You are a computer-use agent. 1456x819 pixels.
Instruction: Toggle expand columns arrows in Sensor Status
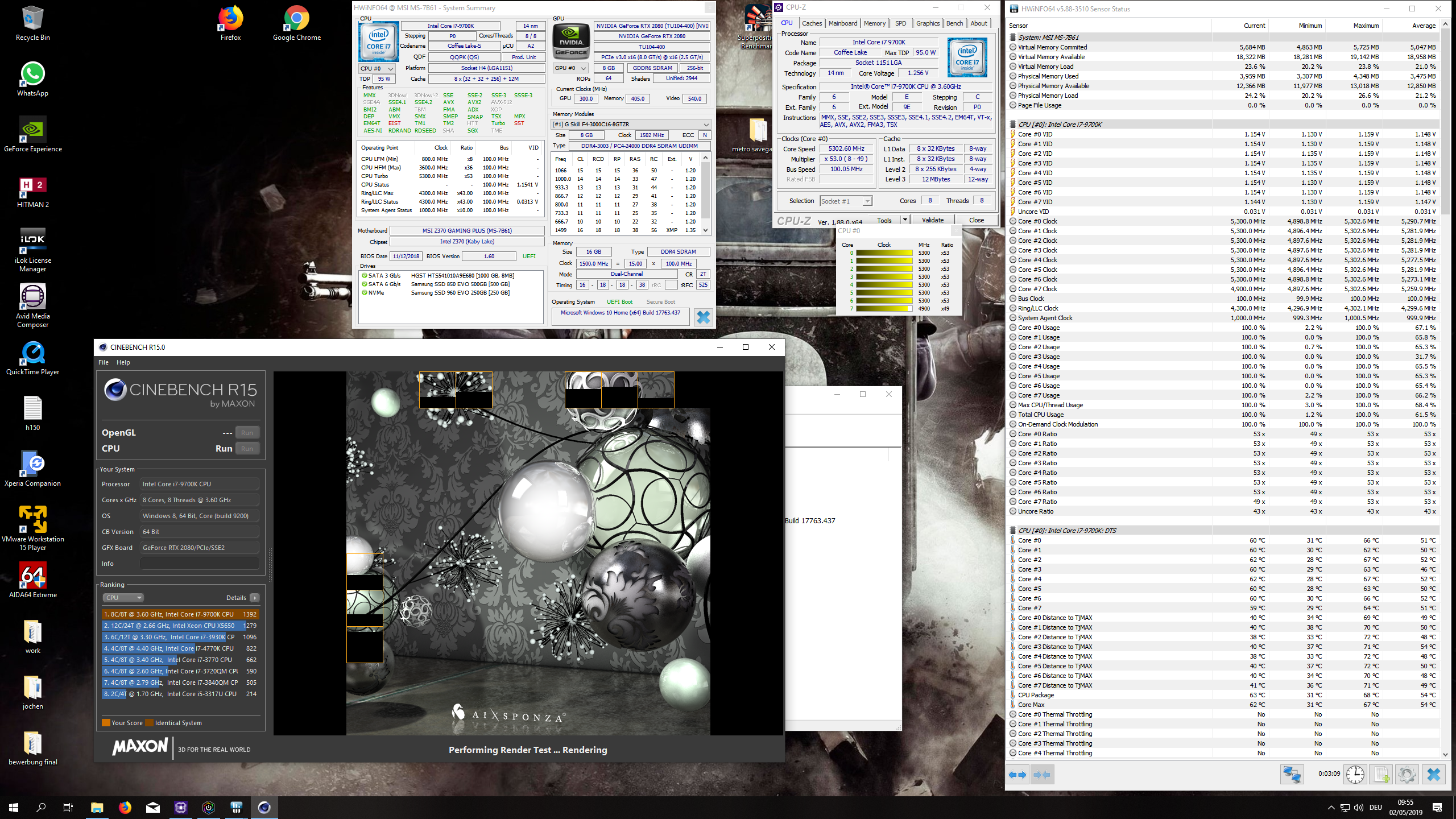coord(1017,774)
